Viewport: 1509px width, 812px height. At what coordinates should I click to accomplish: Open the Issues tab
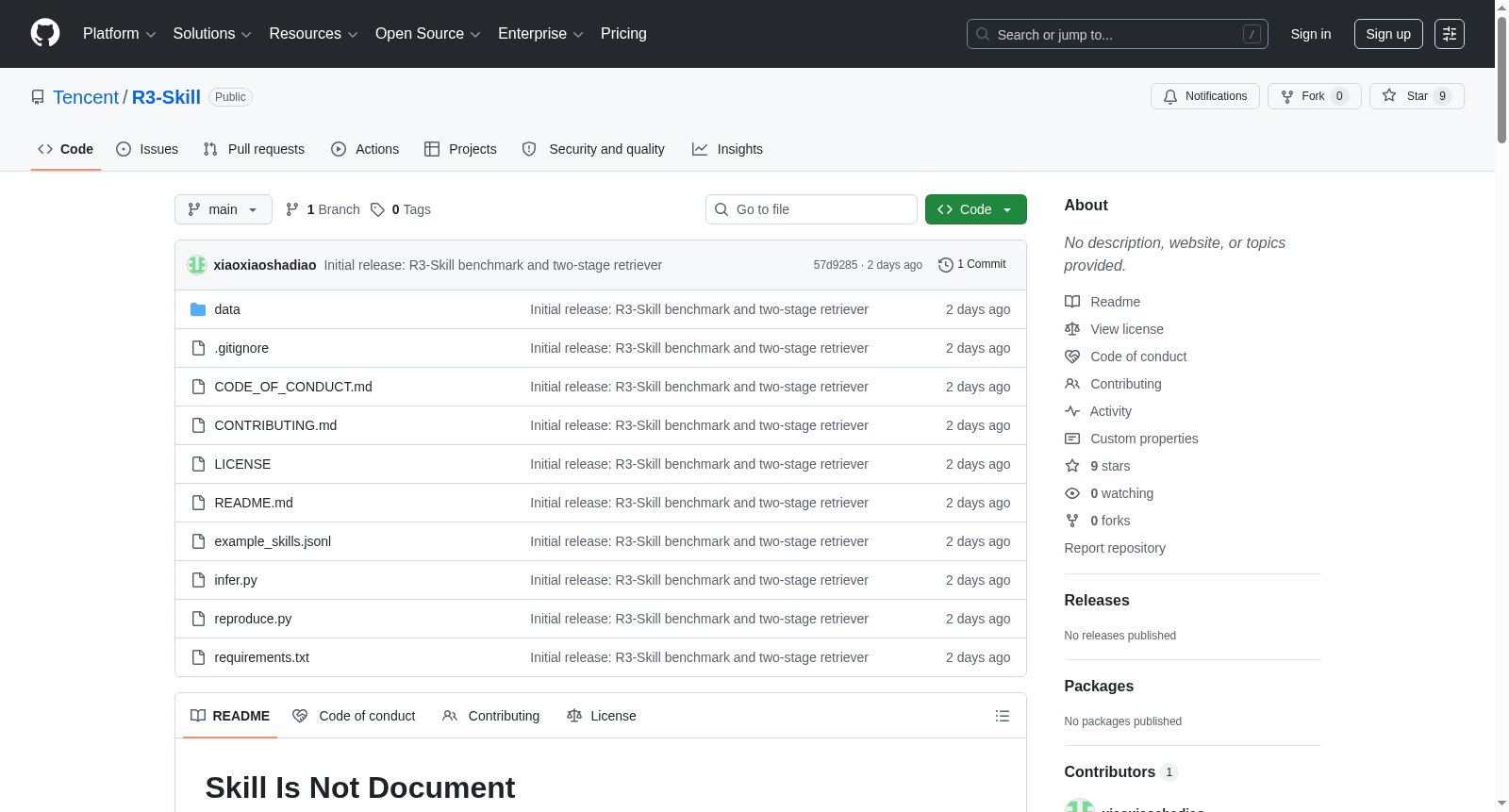point(147,149)
